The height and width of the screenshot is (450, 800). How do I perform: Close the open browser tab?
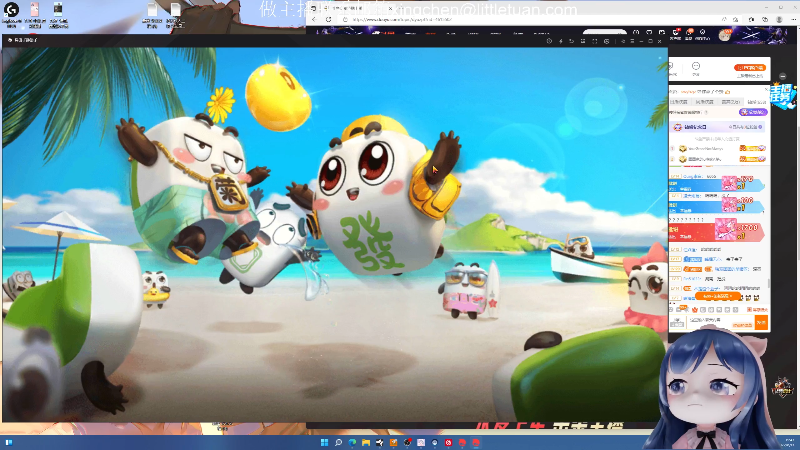click(x=390, y=9)
